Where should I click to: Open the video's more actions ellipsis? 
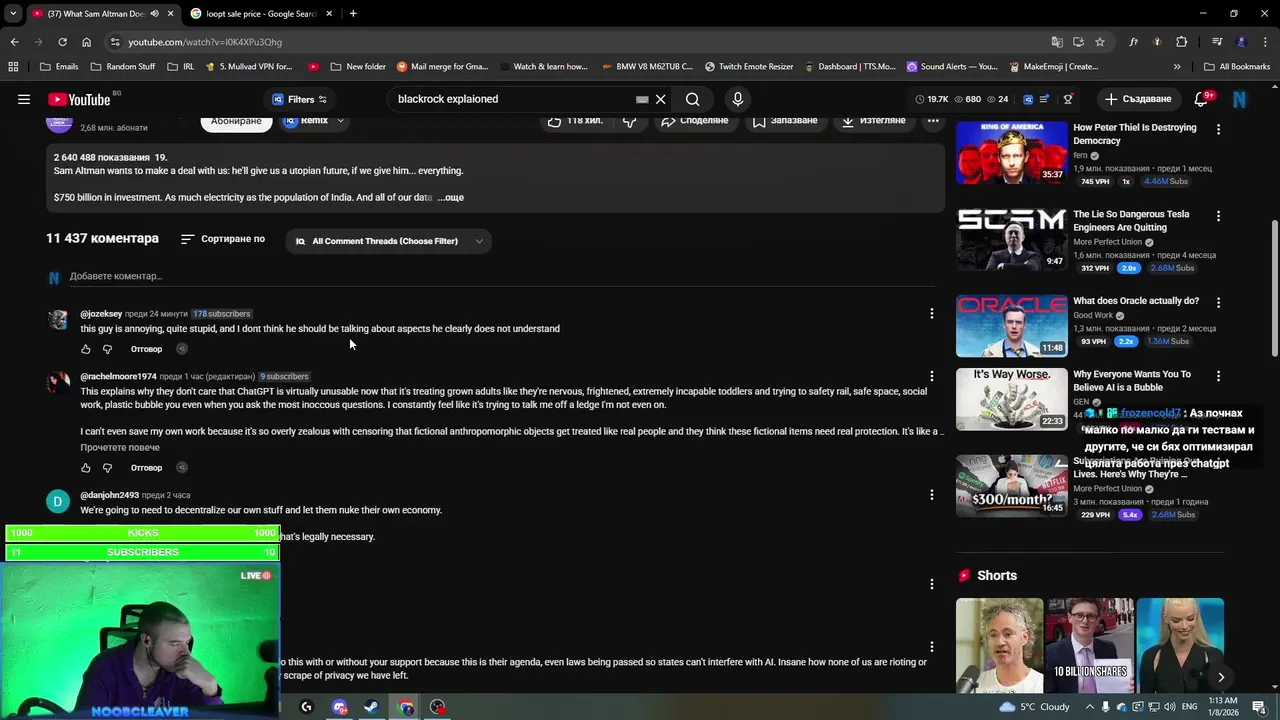pyautogui.click(x=933, y=121)
